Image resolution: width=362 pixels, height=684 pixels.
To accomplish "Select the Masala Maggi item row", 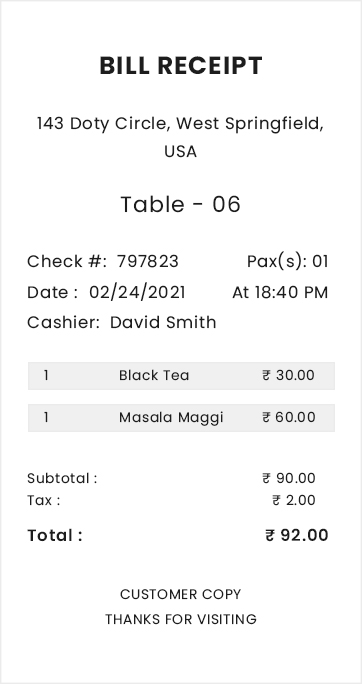I will click(x=181, y=417).
